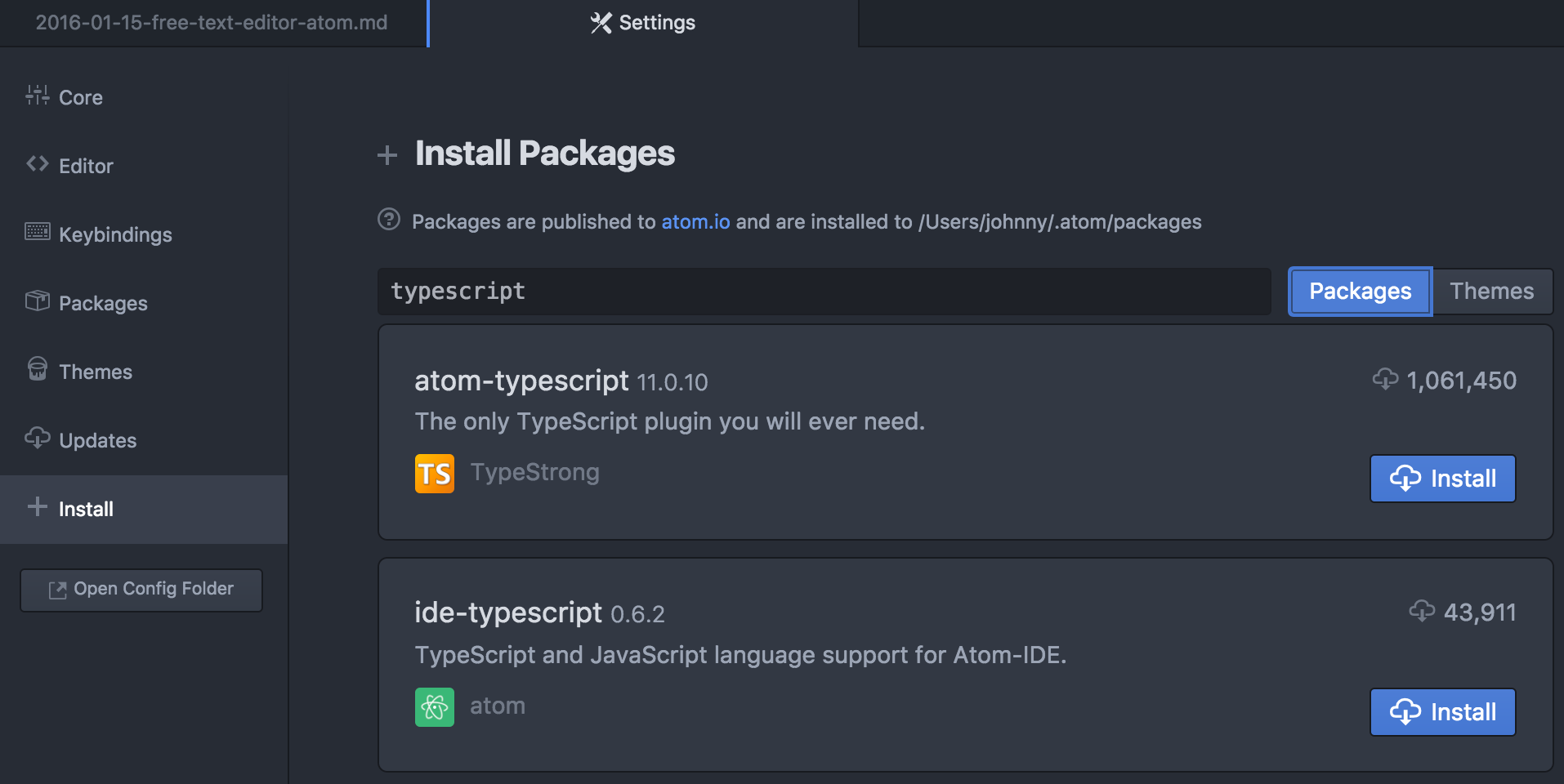Click the Install Packages heading

point(545,154)
